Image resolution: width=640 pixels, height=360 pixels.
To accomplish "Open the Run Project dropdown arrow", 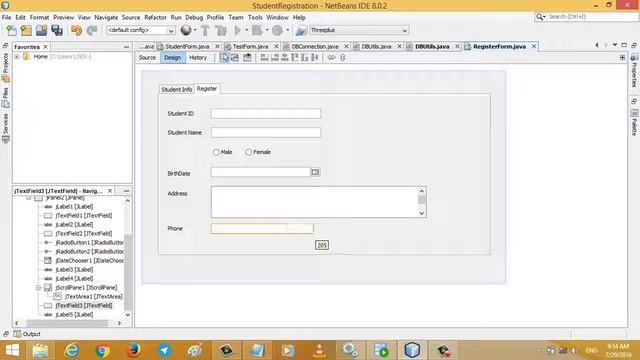I will pos(246,30).
